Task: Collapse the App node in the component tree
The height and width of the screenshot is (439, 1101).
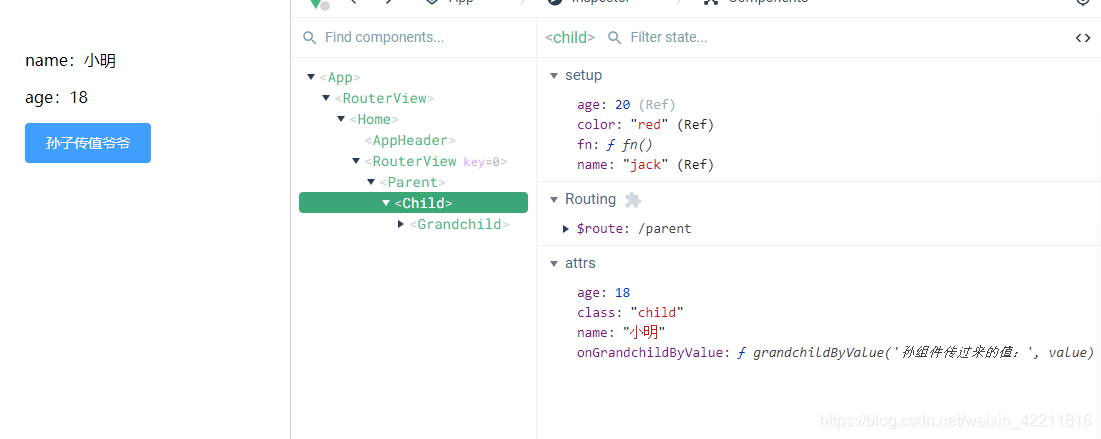Action: (311, 77)
